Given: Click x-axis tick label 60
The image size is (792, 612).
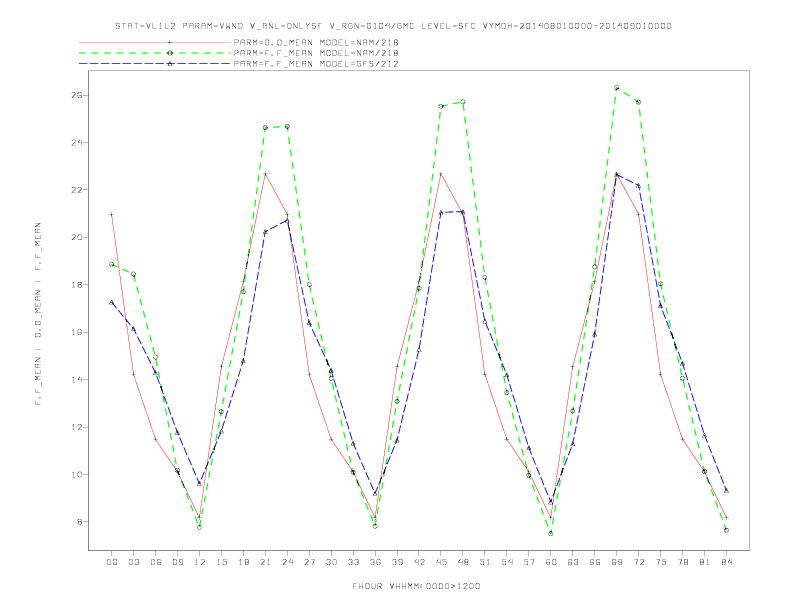Looking at the screenshot, I should pos(551,562).
